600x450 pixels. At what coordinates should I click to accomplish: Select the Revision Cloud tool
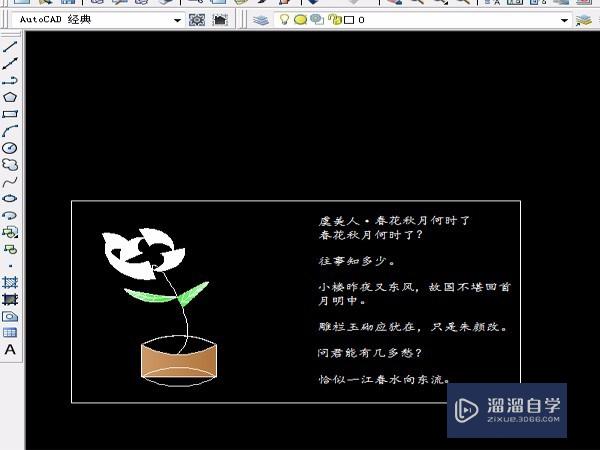[x=10, y=165]
